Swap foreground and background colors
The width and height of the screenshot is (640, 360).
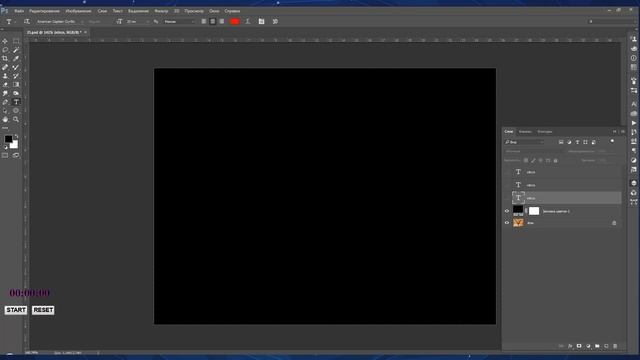(x=16, y=136)
